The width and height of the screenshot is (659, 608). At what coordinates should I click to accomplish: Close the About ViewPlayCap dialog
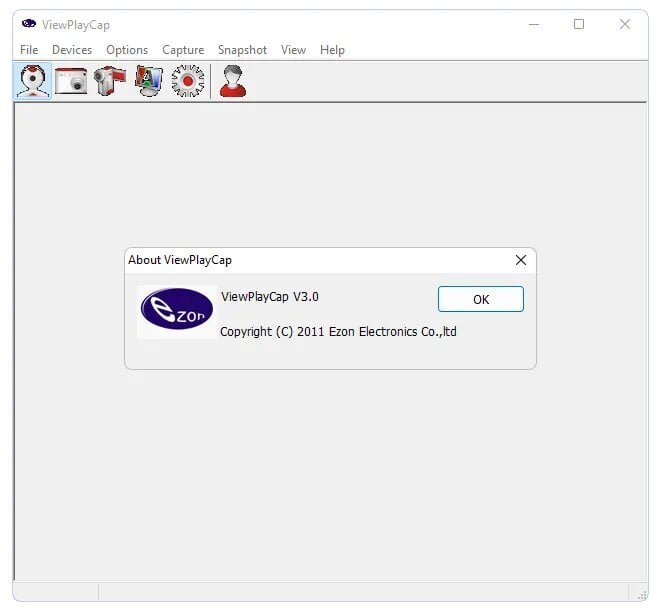coord(521,260)
